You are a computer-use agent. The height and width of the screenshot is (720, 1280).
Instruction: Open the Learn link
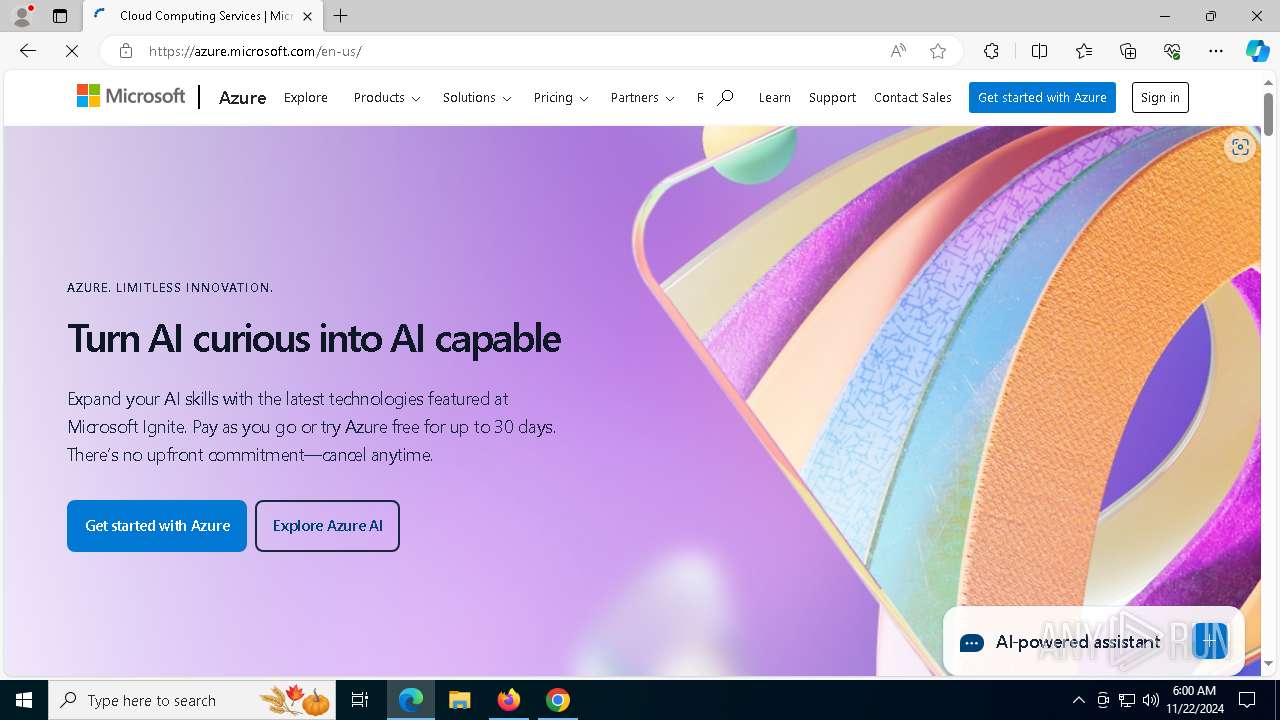tap(774, 97)
